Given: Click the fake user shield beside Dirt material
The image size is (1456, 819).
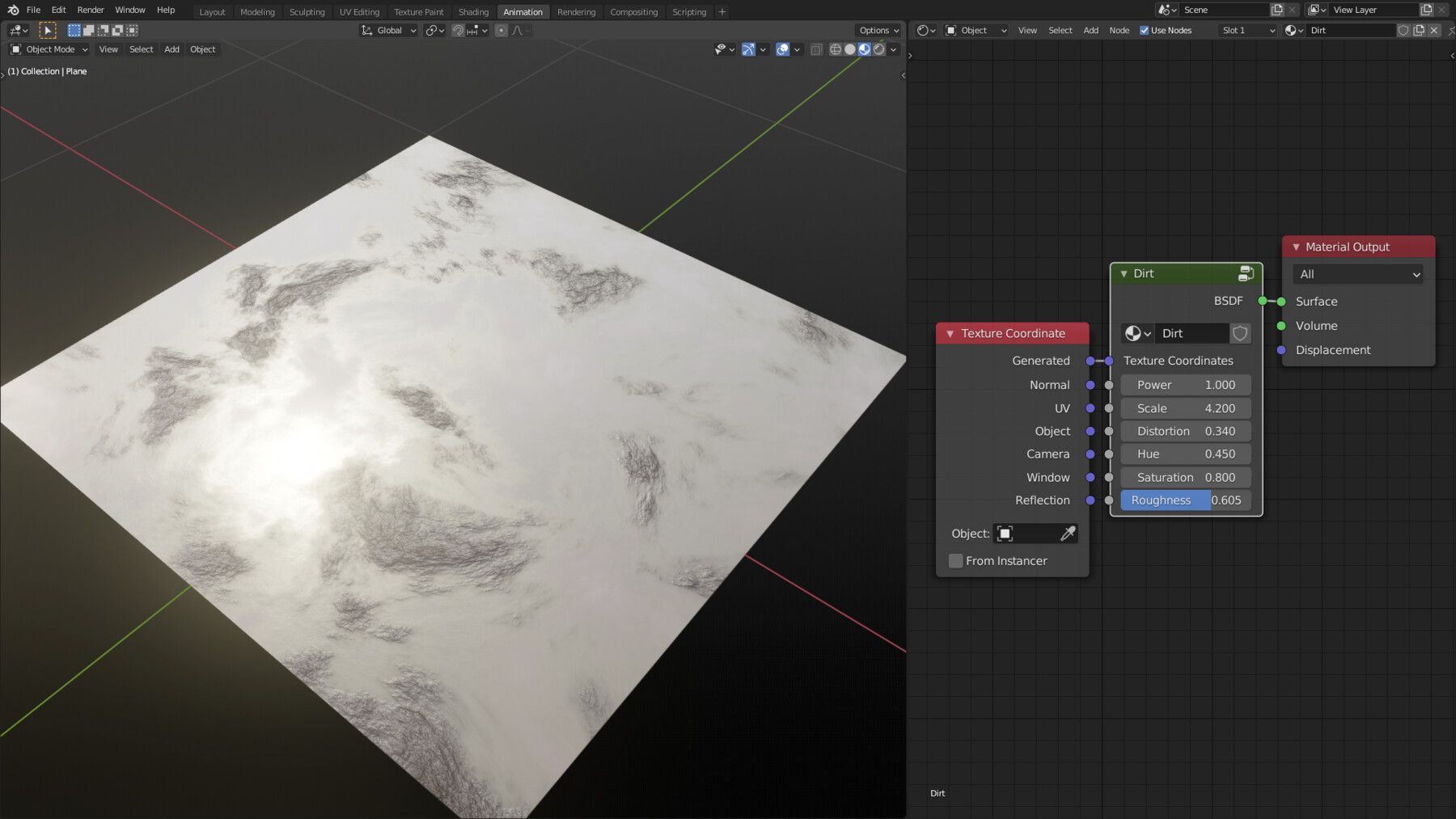Looking at the screenshot, I should click(1403, 31).
